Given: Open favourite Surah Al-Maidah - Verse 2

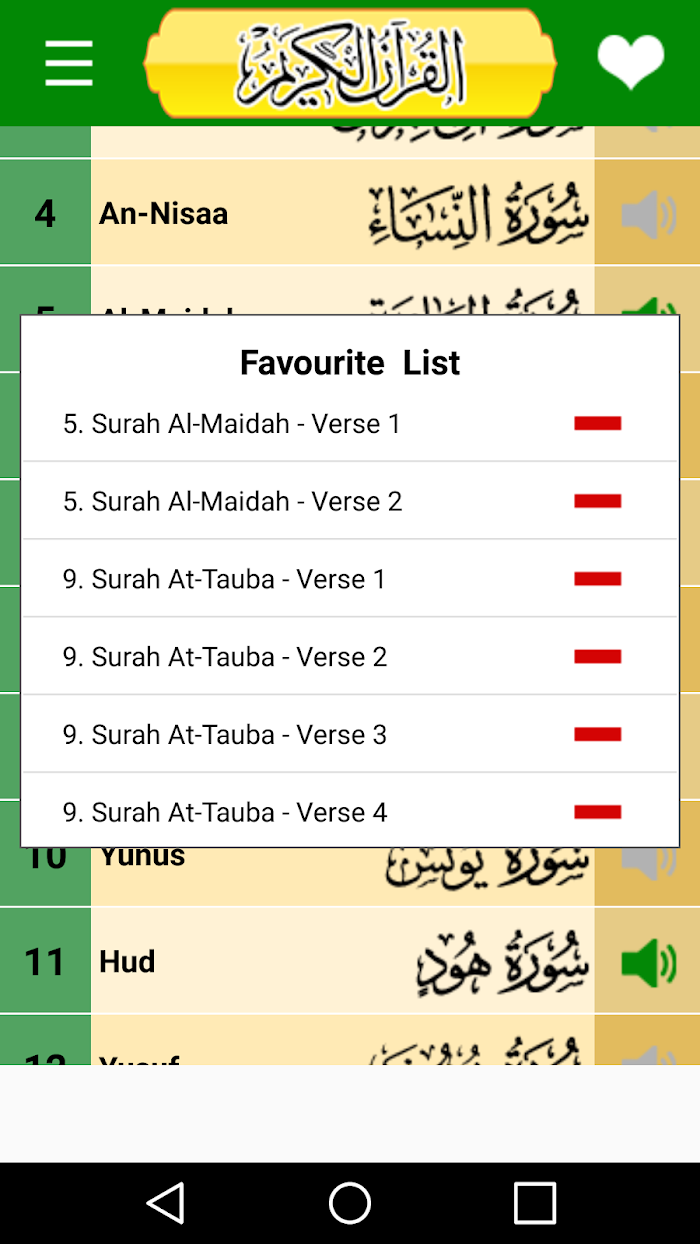Looking at the screenshot, I should 232,501.
